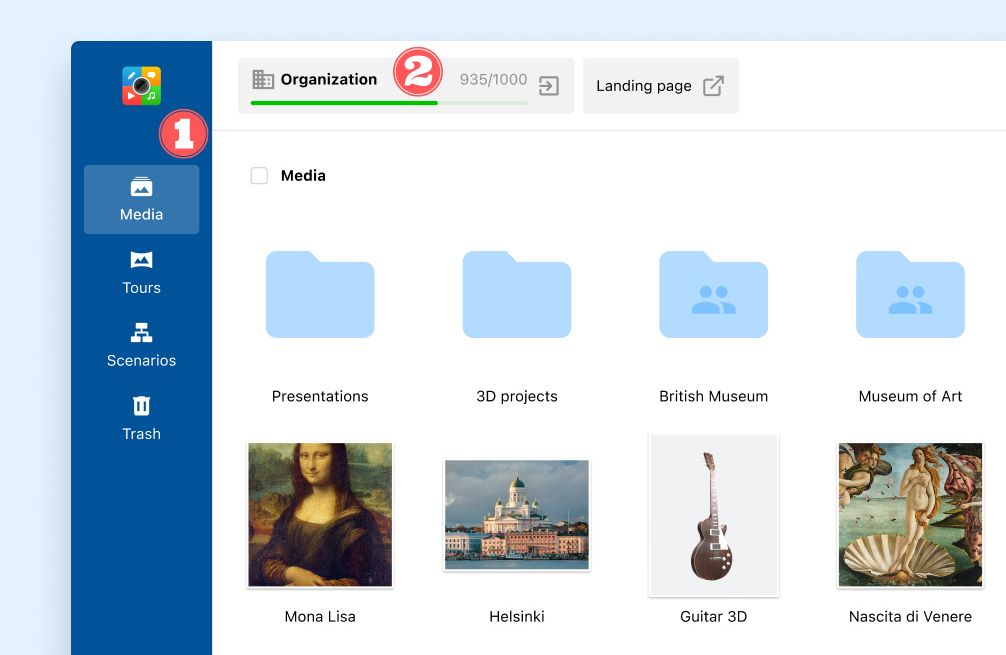Screen dimensions: 1006x655
Task: Go to the Trash section
Action: (x=141, y=419)
